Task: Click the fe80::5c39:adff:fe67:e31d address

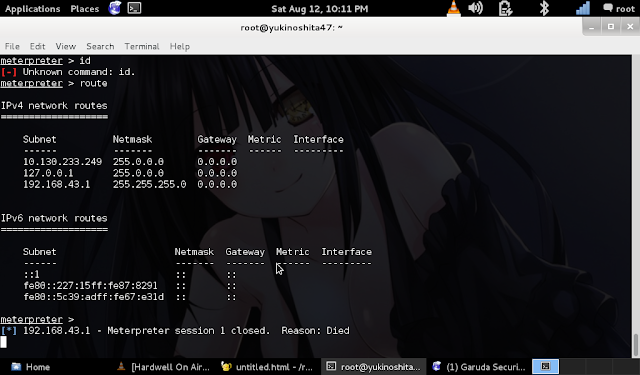Action: 93,297
